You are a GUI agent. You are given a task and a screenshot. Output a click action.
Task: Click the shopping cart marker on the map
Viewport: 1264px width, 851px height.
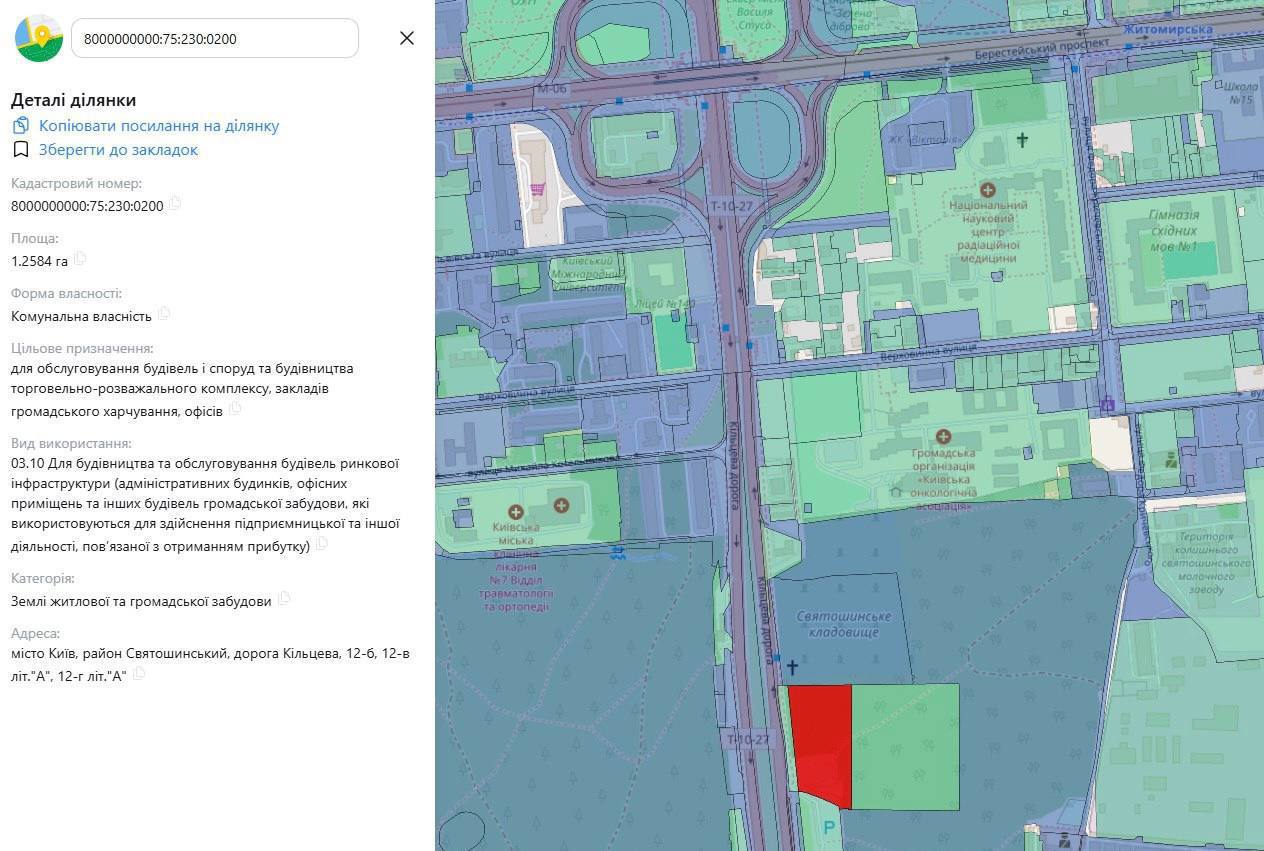(538, 188)
